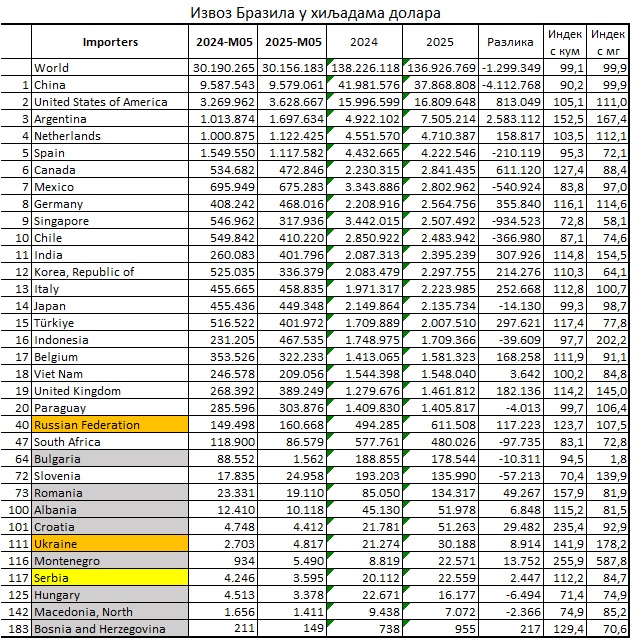Select the gray 'Croatia' cell

[110, 527]
